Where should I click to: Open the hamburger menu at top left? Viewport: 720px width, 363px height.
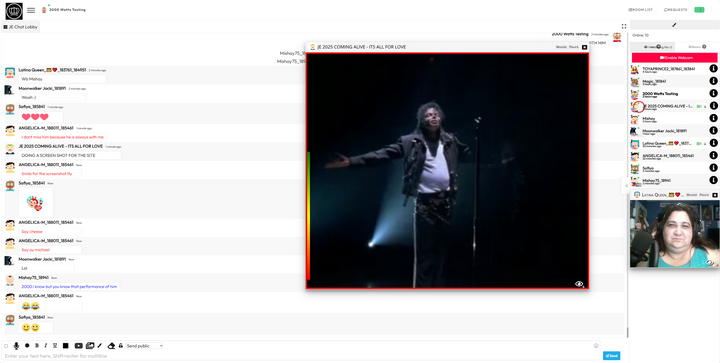31,10
